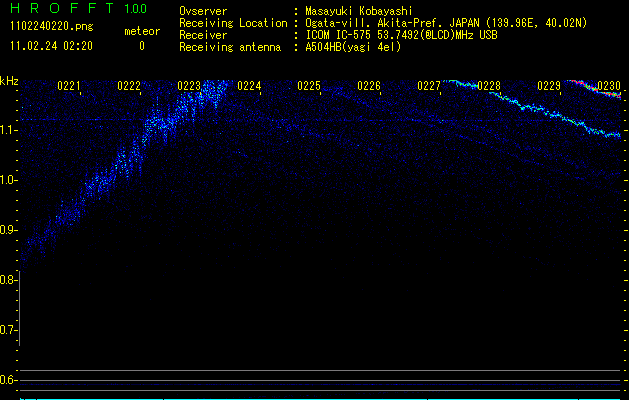Select observer name Masayuki Kobayashi
Viewport: 629px width, 400px height.
tap(358, 11)
